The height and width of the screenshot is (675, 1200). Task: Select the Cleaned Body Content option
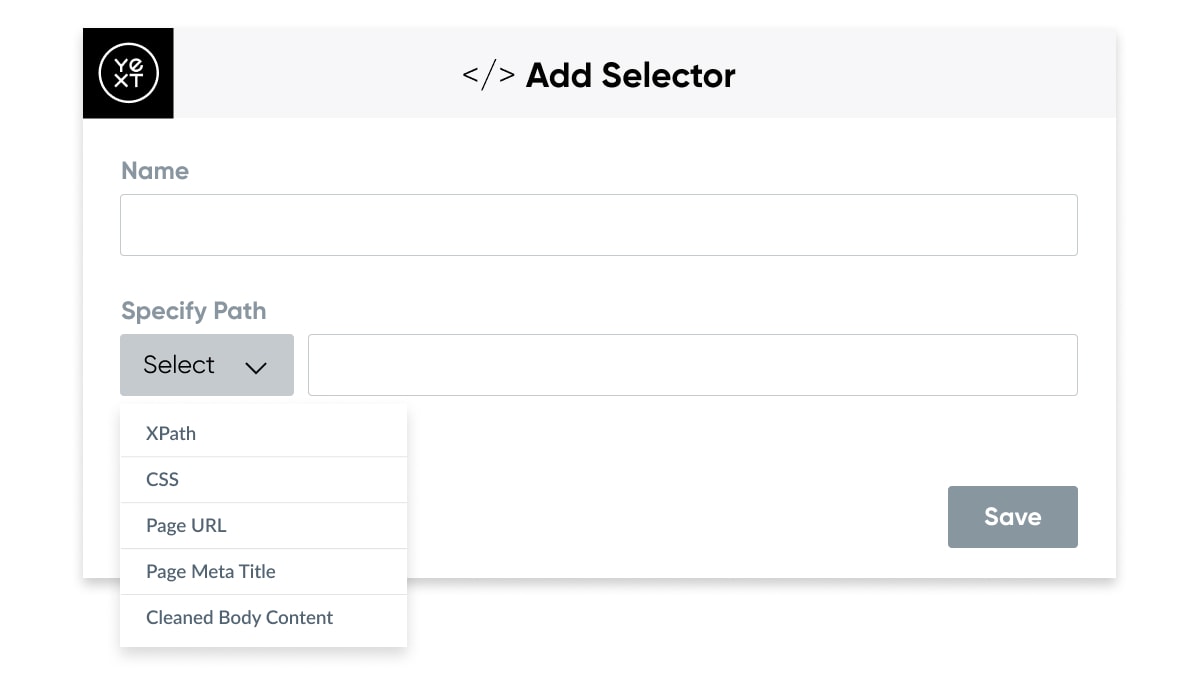tap(264, 618)
